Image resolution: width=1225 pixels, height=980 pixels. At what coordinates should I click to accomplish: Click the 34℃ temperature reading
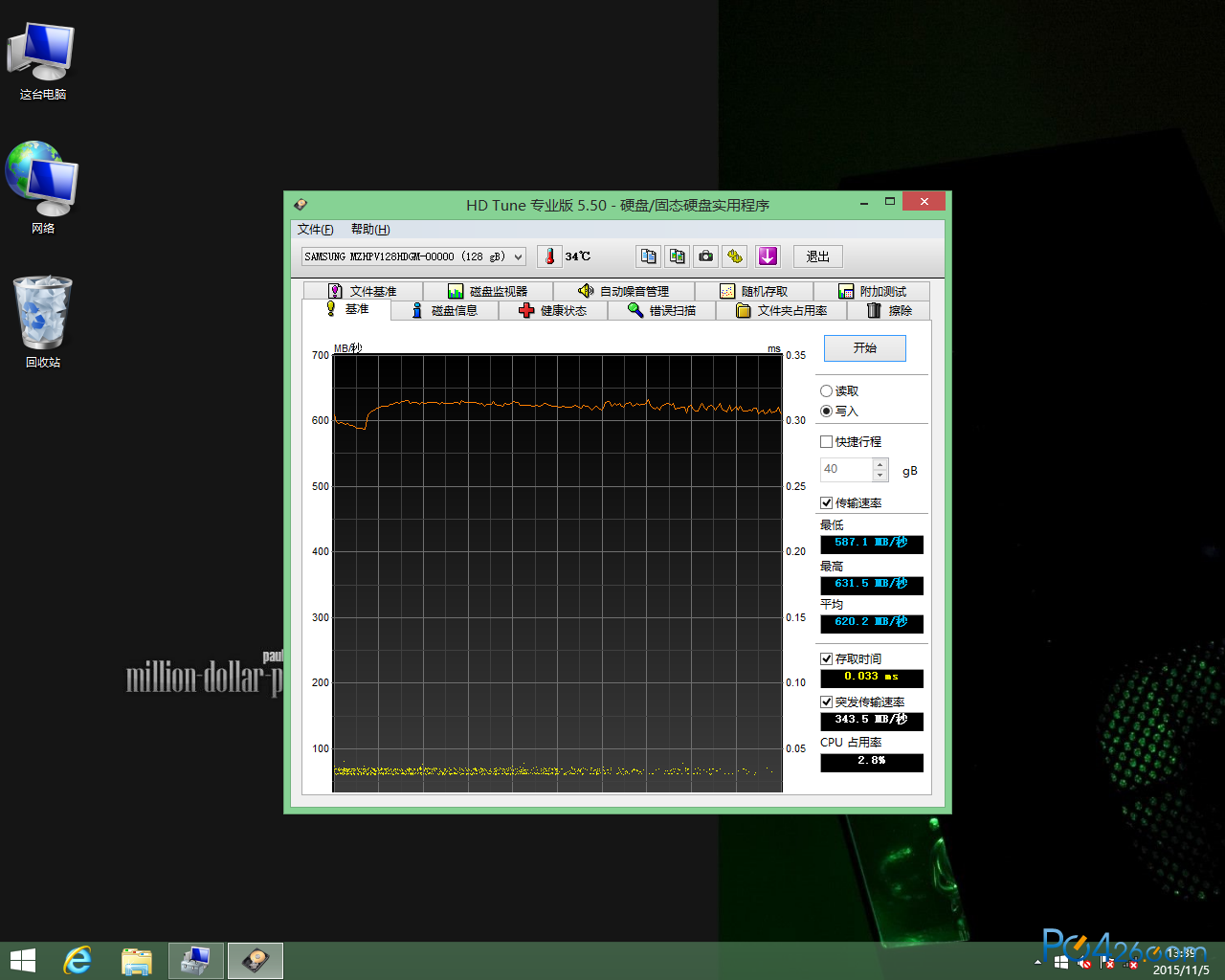[578, 256]
